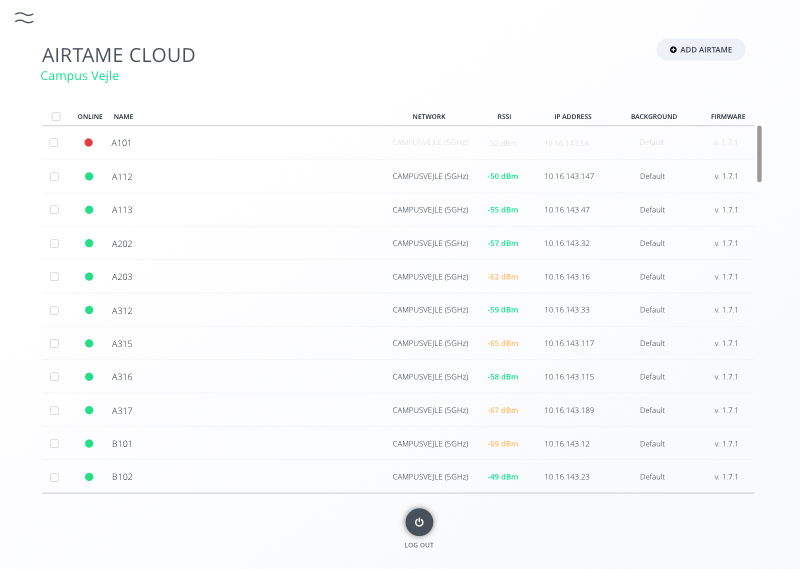Check the box for device B101
Image resolution: width=800 pixels, height=569 pixels.
tap(54, 443)
